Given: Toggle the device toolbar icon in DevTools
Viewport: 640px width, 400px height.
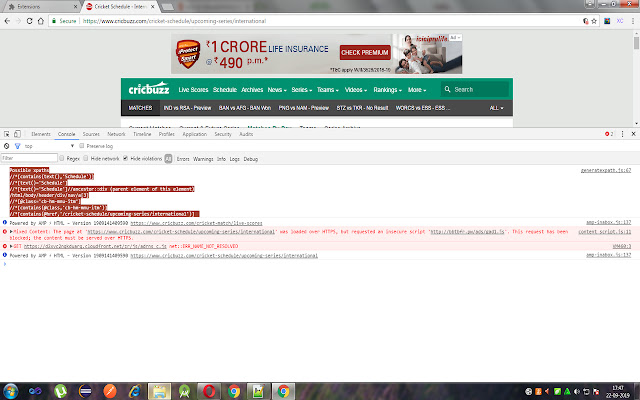Looking at the screenshot, I should click(17, 134).
